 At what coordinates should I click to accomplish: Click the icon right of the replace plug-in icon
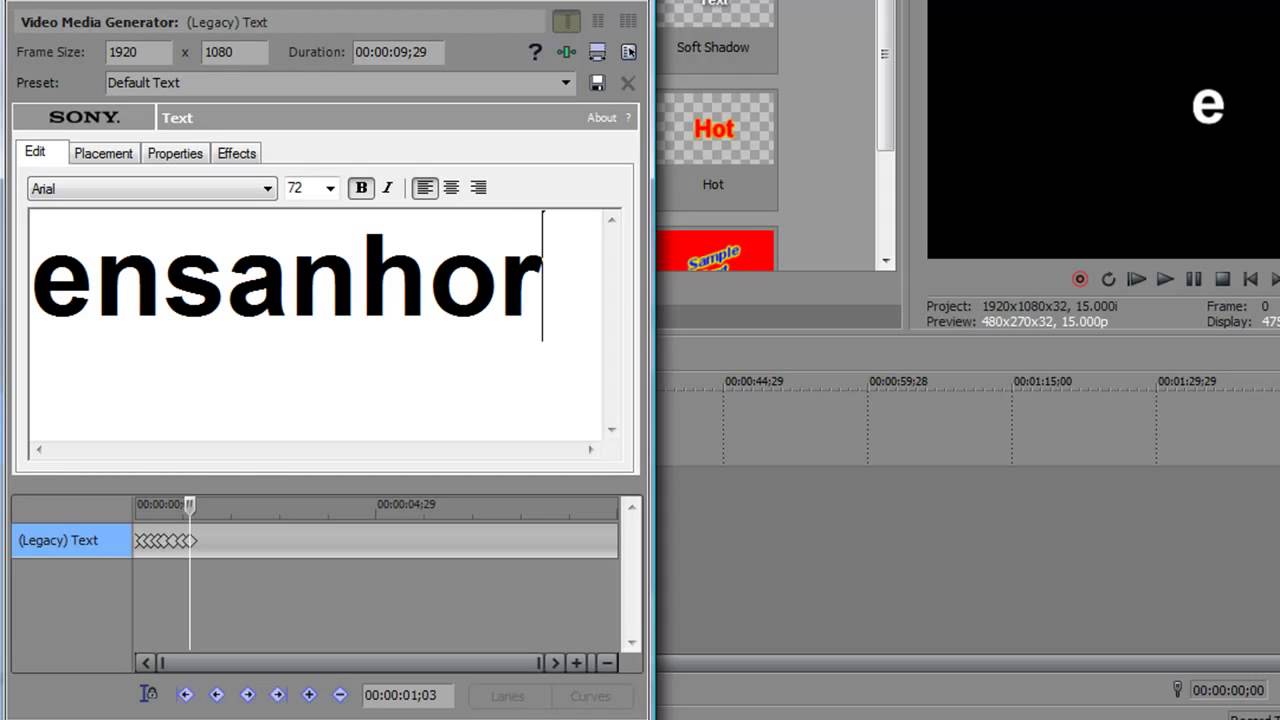pos(629,52)
